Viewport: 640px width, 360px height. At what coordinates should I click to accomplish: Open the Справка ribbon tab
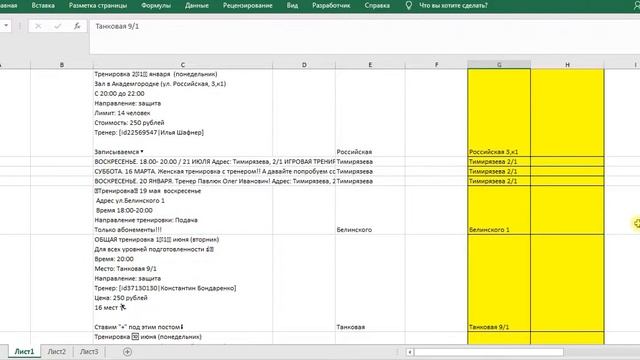tap(377, 6)
